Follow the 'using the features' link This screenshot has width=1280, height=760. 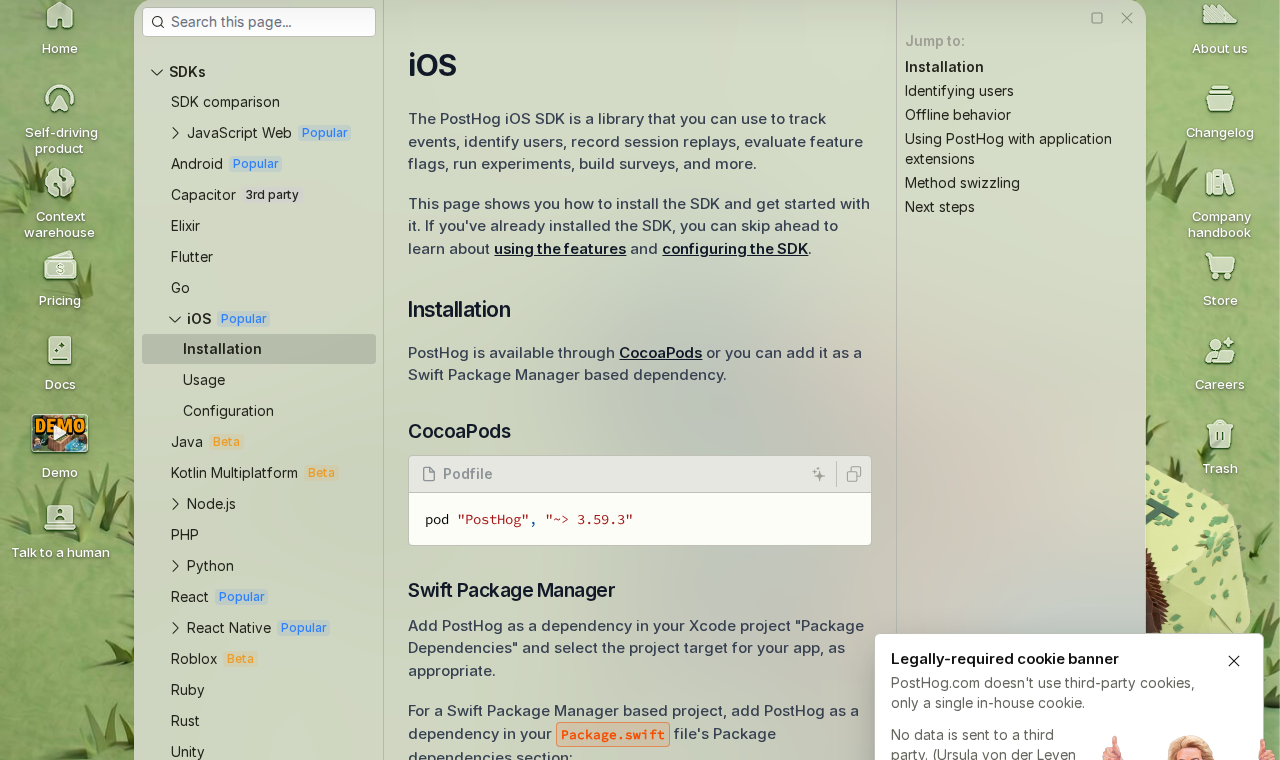[560, 249]
